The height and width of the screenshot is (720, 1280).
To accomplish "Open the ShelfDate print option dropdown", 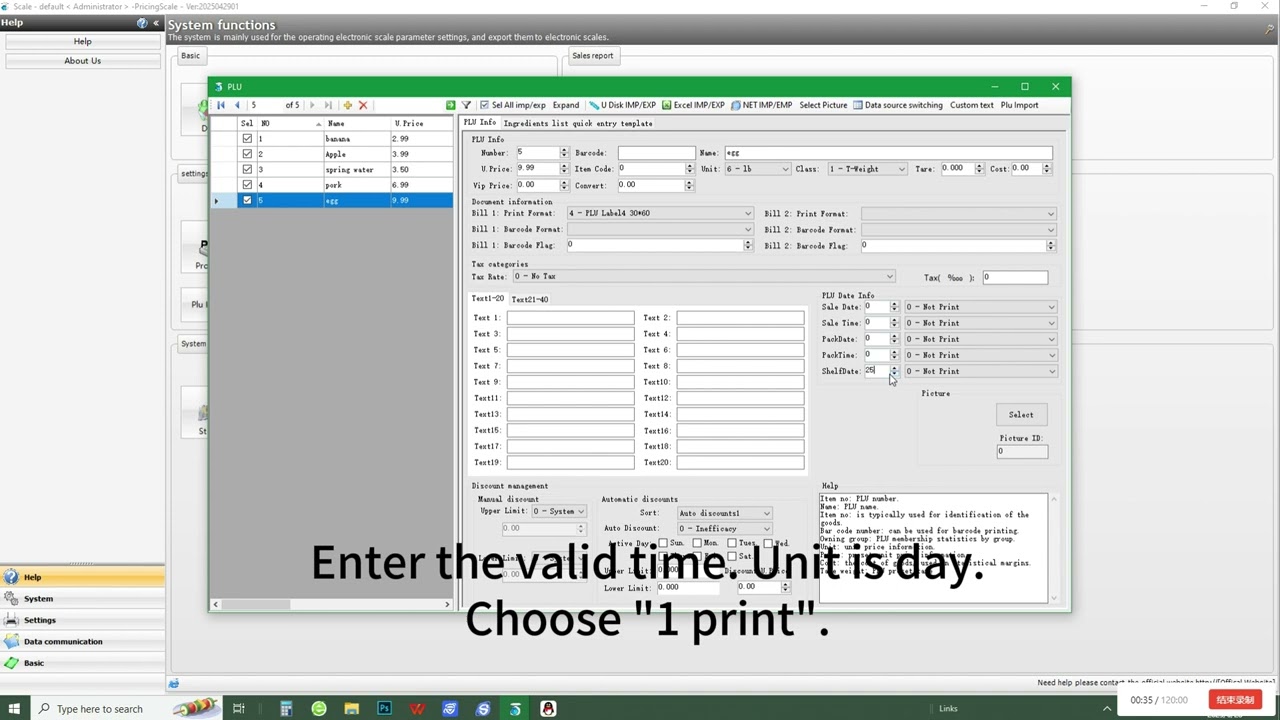I will click(x=980, y=371).
